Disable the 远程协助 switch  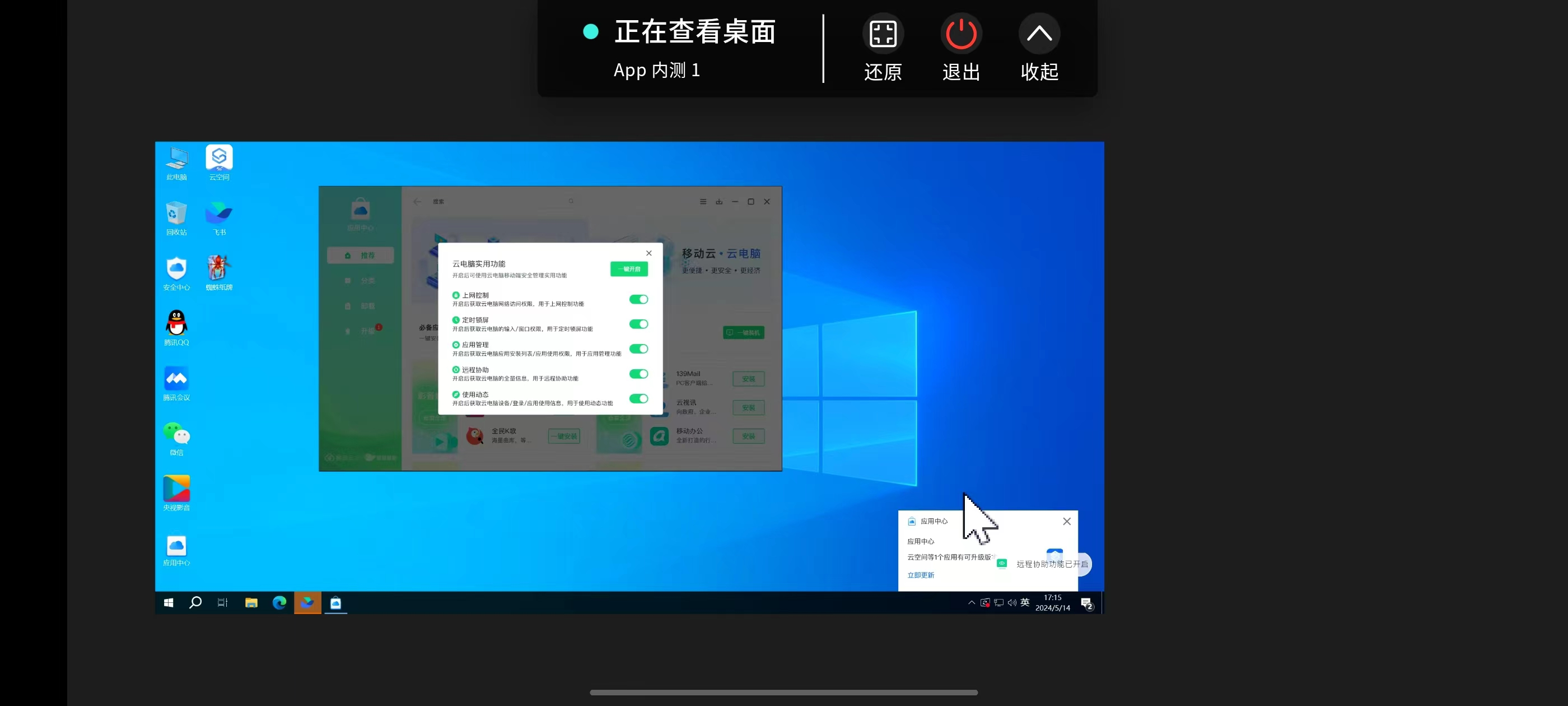(x=638, y=374)
